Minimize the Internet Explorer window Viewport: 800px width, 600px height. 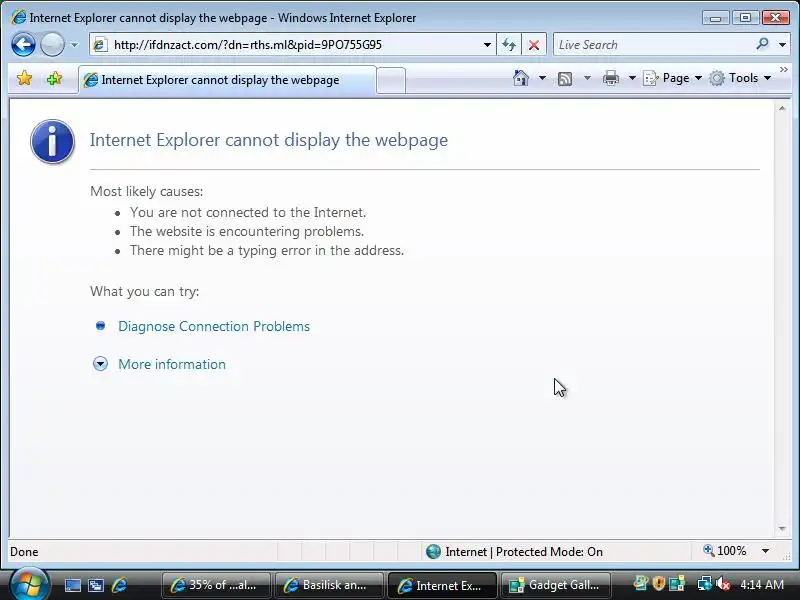point(715,18)
